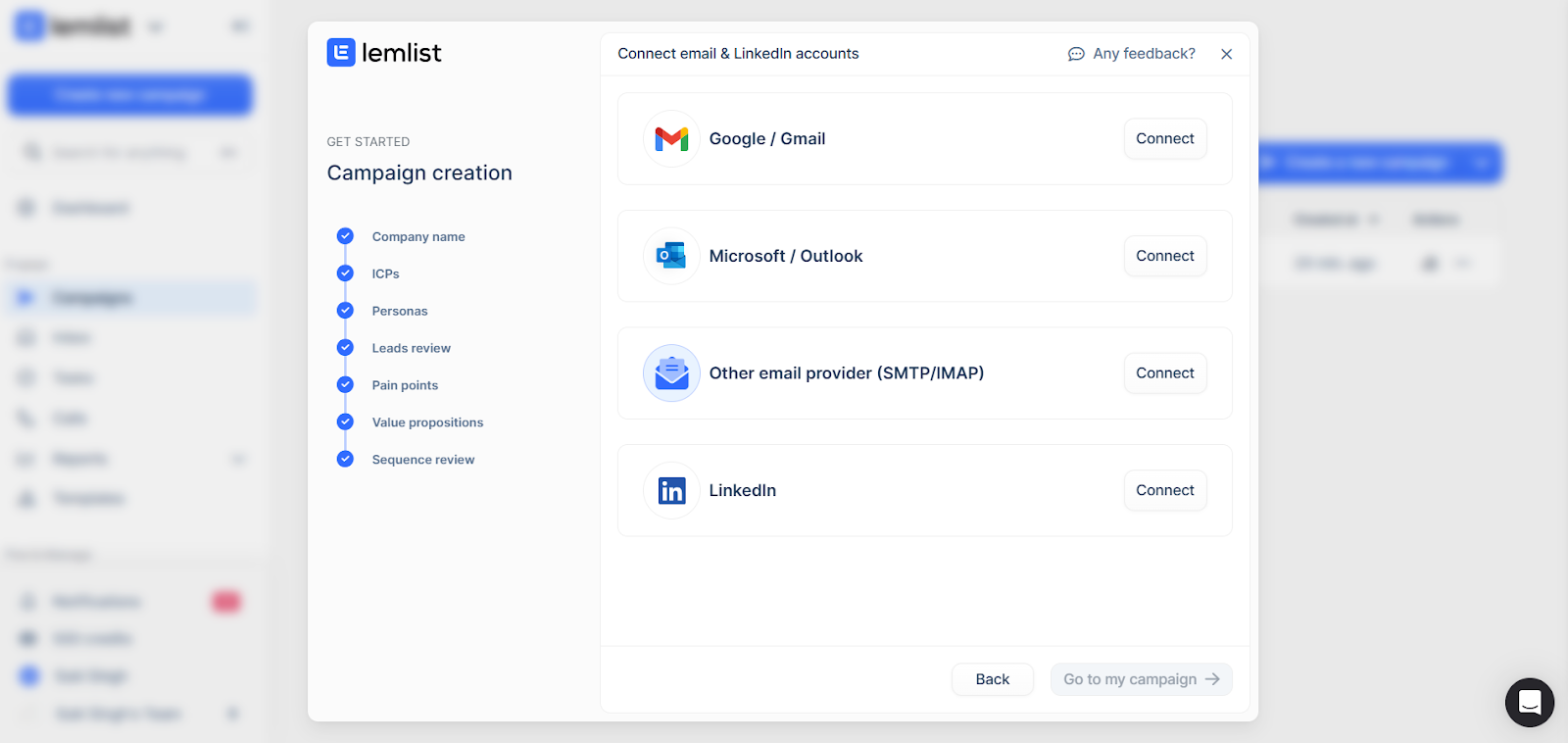Click the ICPs checkmark icon
The height and width of the screenshot is (743, 1568).
pyautogui.click(x=345, y=273)
